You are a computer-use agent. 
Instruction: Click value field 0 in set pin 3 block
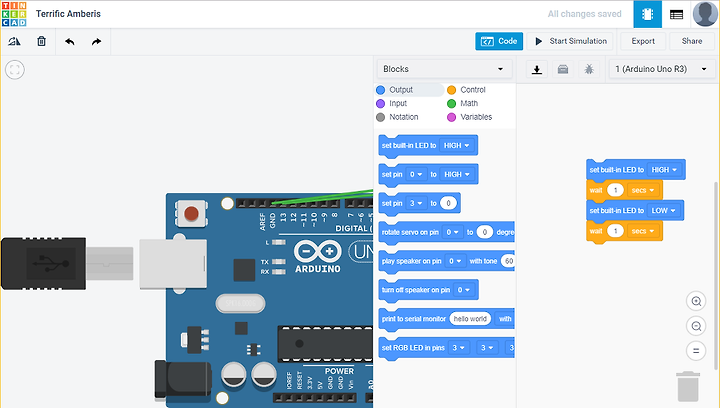(449, 203)
